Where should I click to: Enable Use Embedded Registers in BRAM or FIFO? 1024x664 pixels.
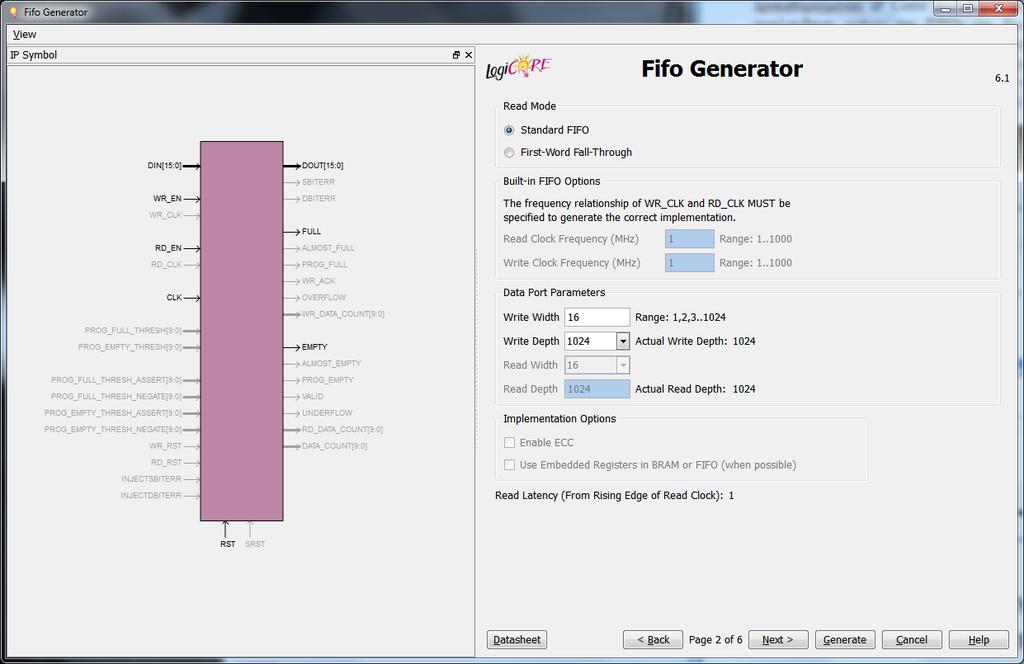(509, 465)
